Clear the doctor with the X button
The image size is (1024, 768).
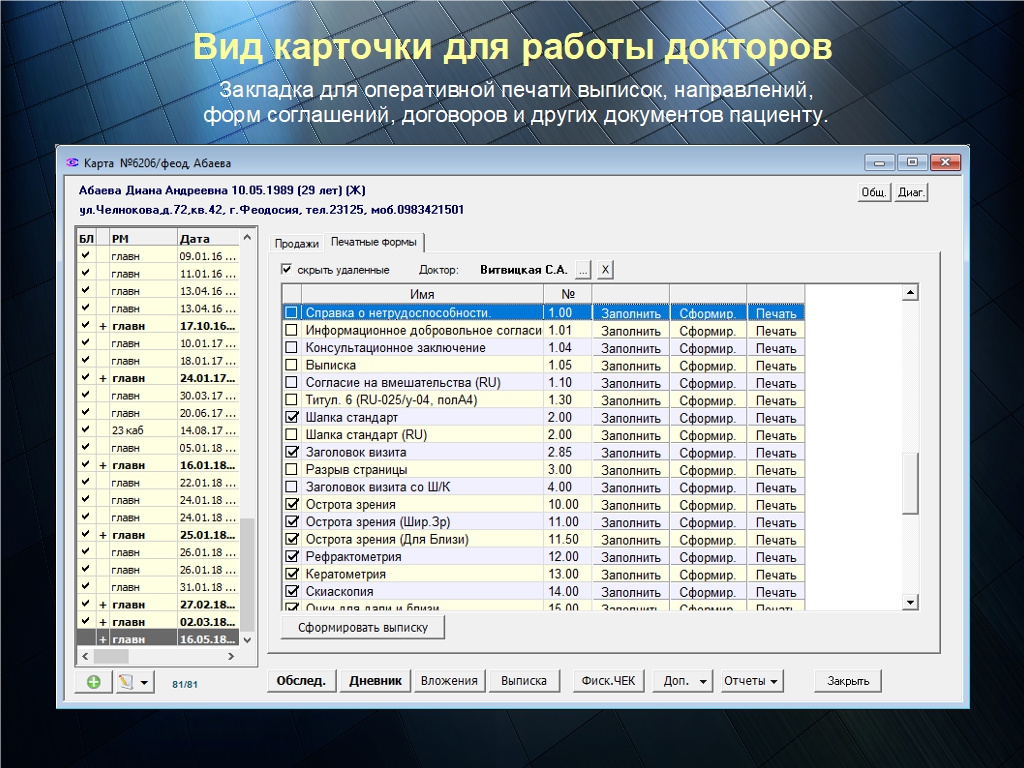pyautogui.click(x=605, y=270)
